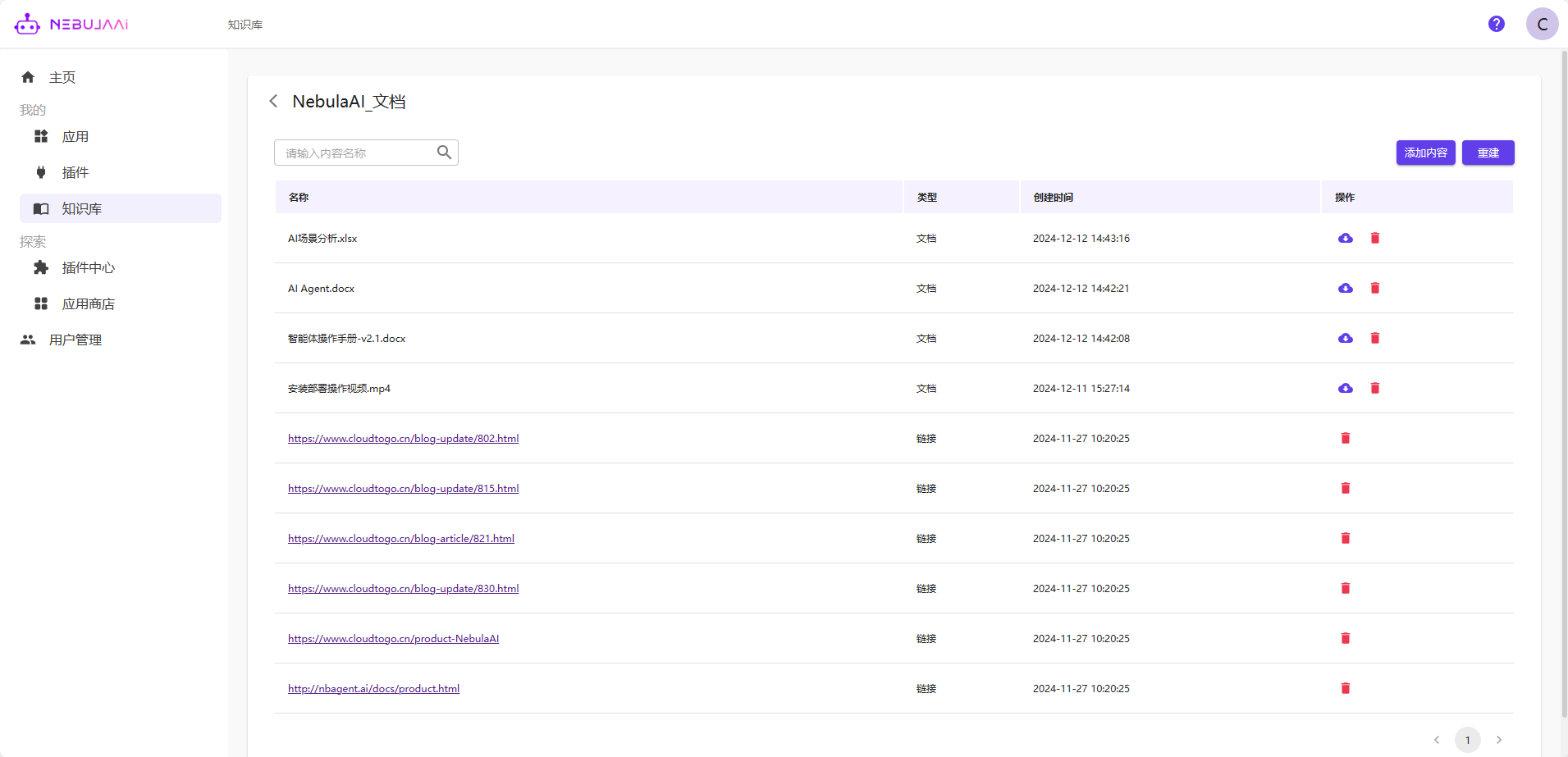Open 主页 in the sidebar
Viewport: 1568px width, 757px height.
[x=62, y=77]
